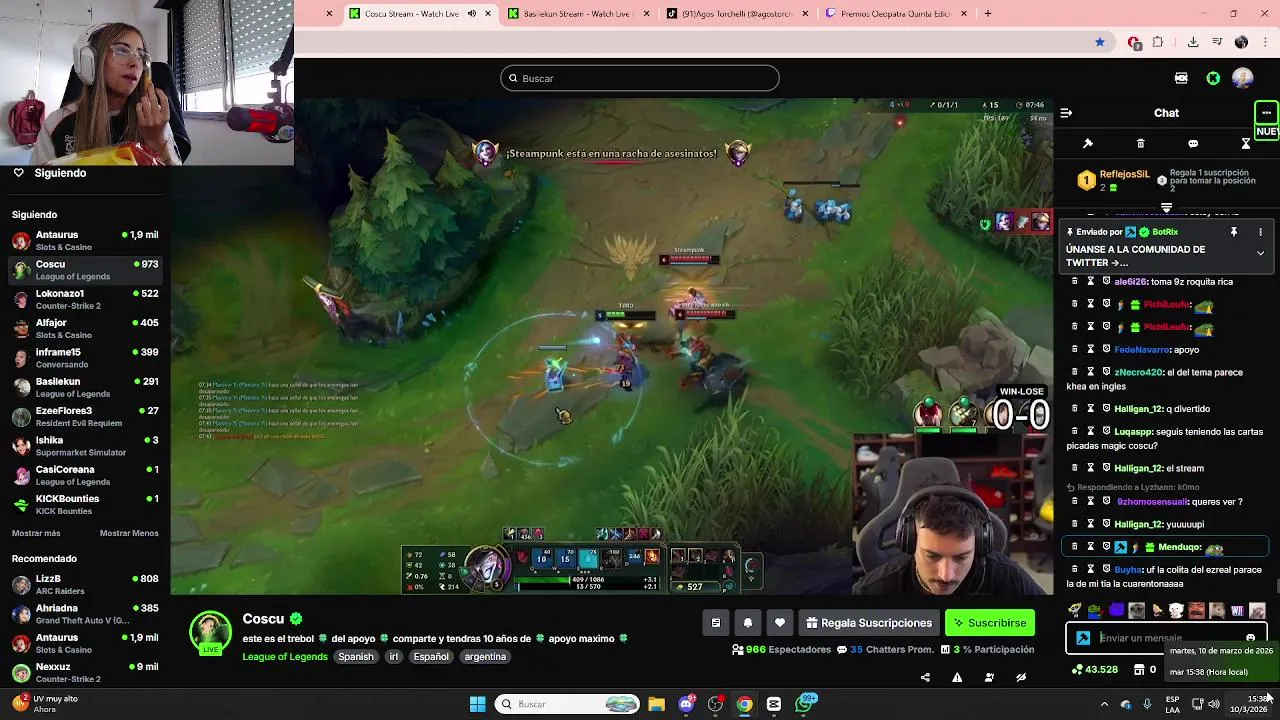Open Nexxuz recommended channel
The image size is (1280, 720).
85,673
